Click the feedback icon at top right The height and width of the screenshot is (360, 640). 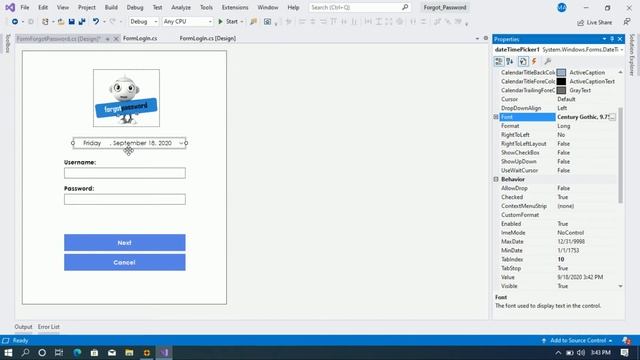pyautogui.click(x=627, y=22)
